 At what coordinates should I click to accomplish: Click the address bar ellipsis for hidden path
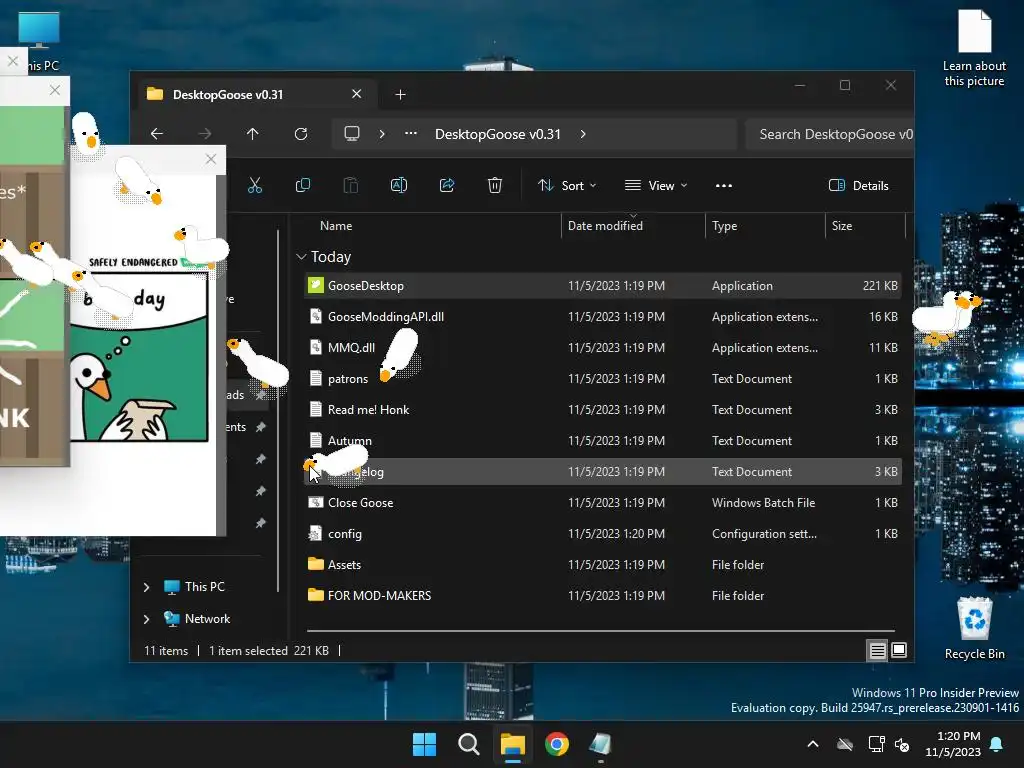coord(411,134)
